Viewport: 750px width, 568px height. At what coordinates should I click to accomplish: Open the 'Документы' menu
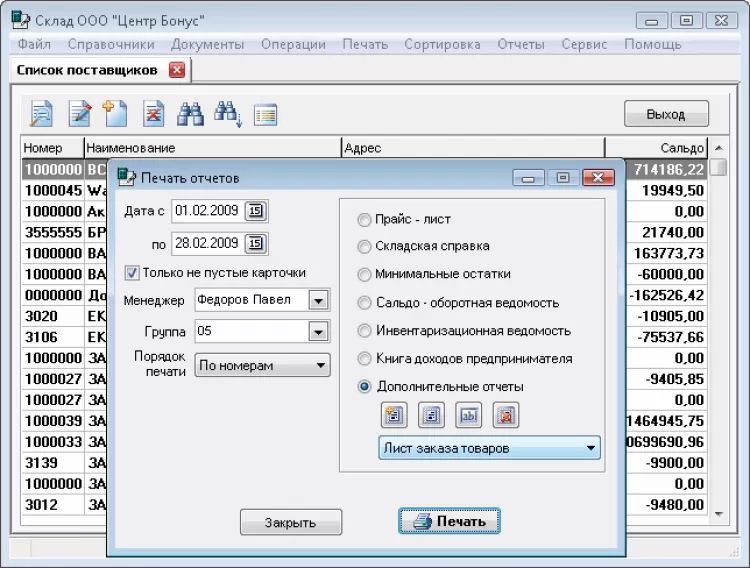[208, 44]
